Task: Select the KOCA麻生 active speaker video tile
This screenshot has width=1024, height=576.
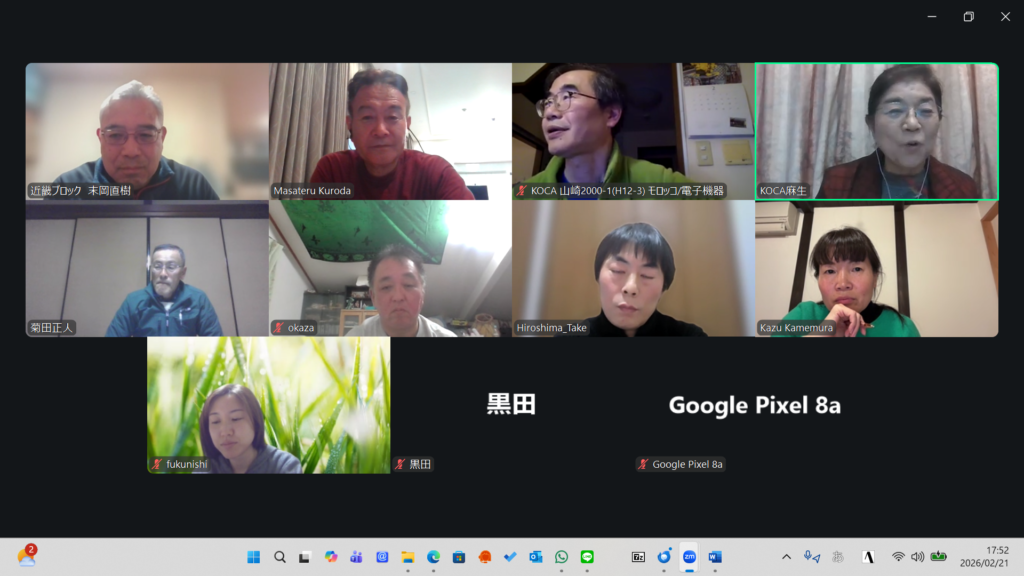Action: pos(876,131)
